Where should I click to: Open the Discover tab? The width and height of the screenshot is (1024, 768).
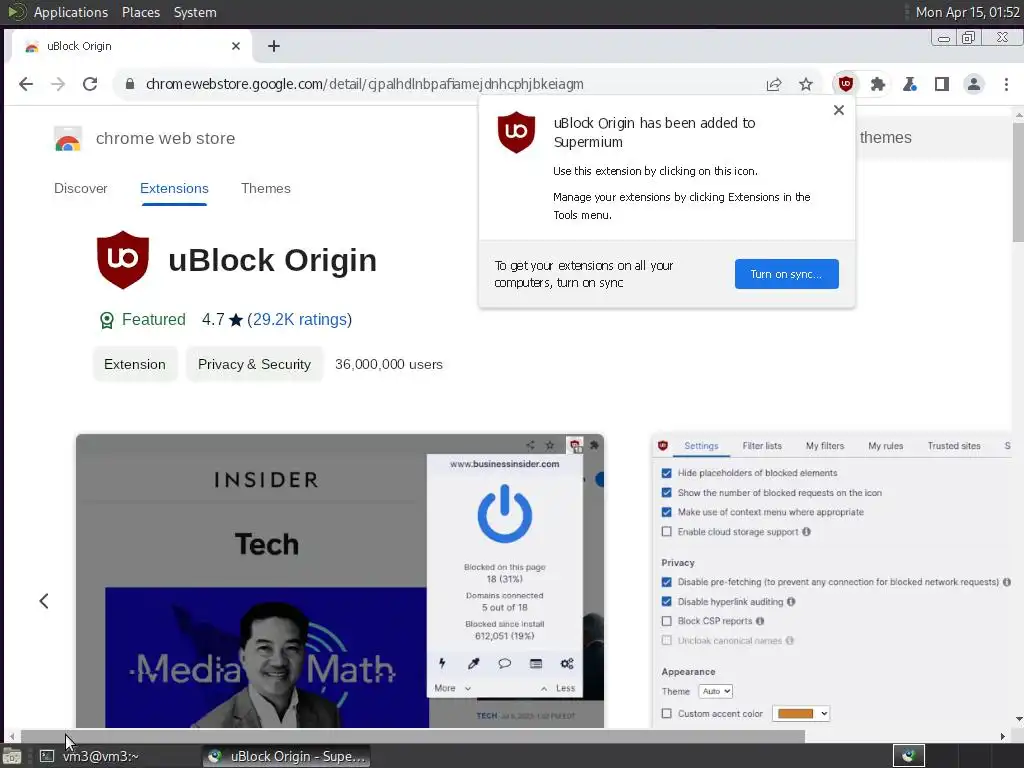point(80,189)
